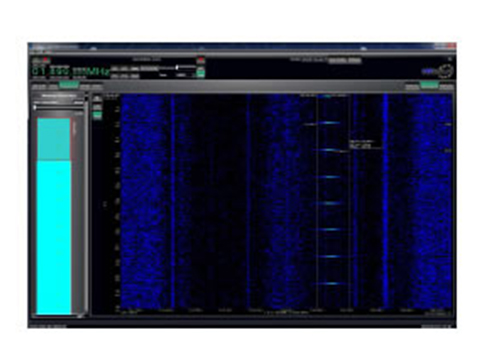This screenshot has height=360, width=480.
Task: Toggle the highlighted green tab on the right tab row
Action: coord(429,86)
